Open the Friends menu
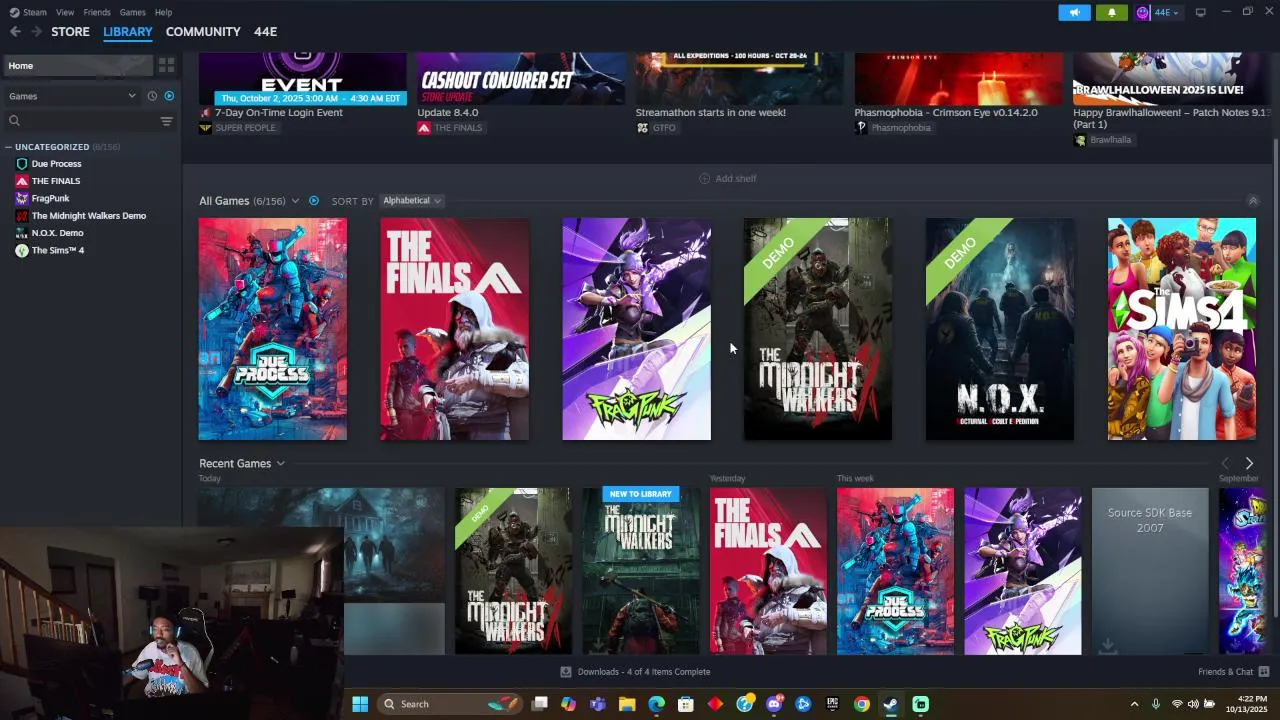1280x720 pixels. (97, 12)
